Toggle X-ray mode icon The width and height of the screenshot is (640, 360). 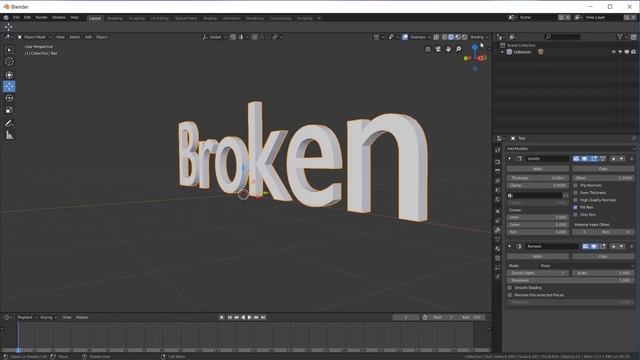coord(436,37)
